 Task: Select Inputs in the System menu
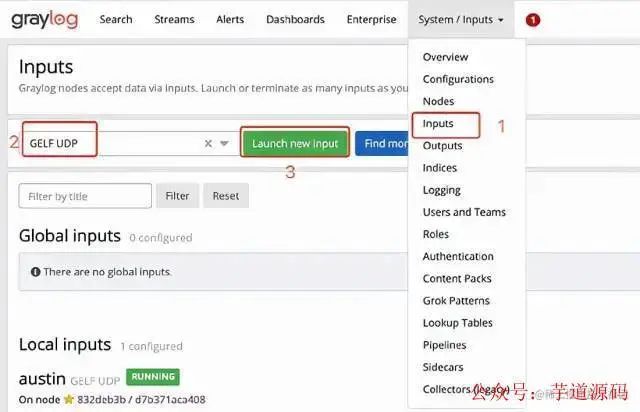pos(438,123)
